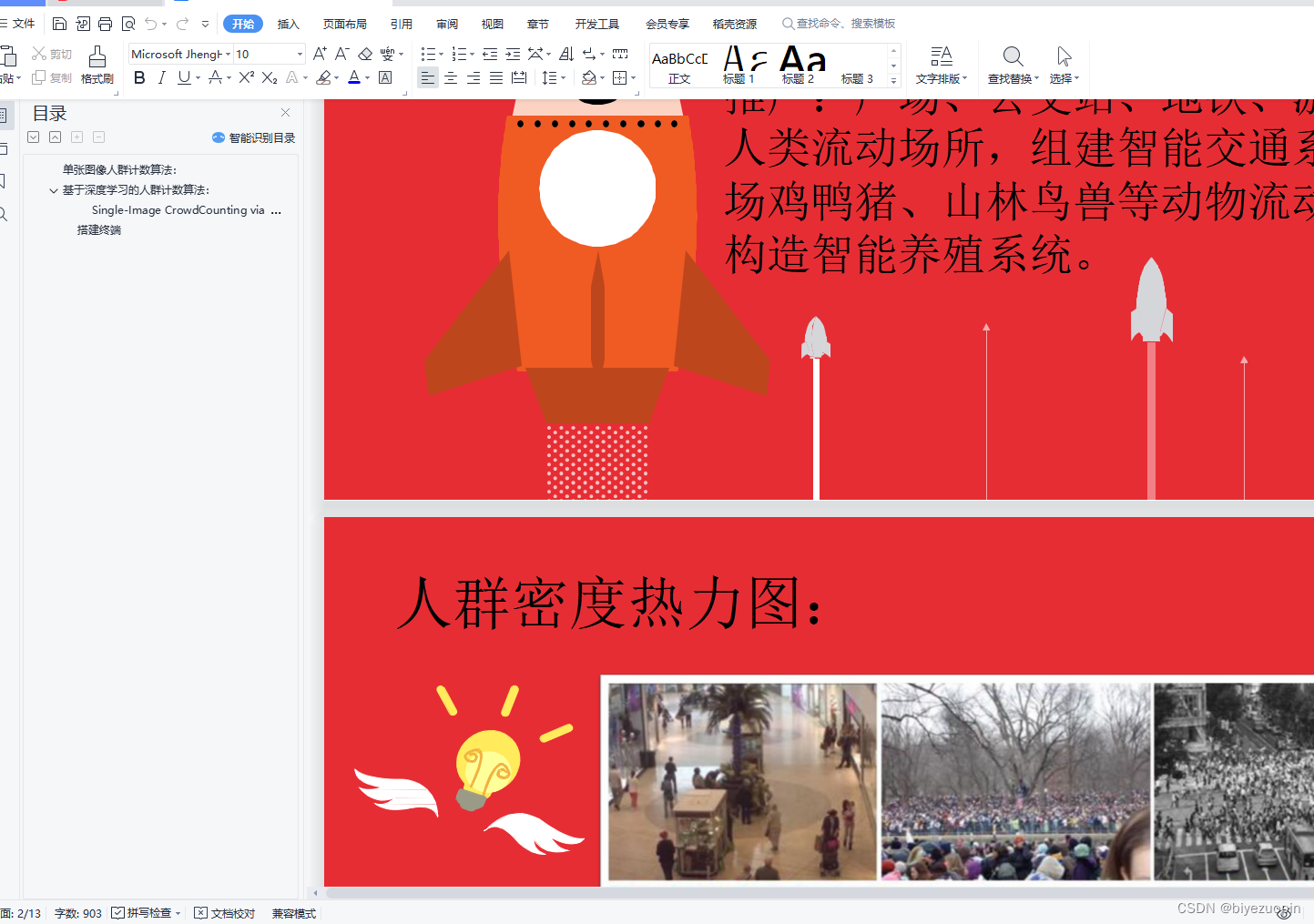1314x924 pixels.
Task: Click the 智能识别目录 button
Action: [252, 137]
